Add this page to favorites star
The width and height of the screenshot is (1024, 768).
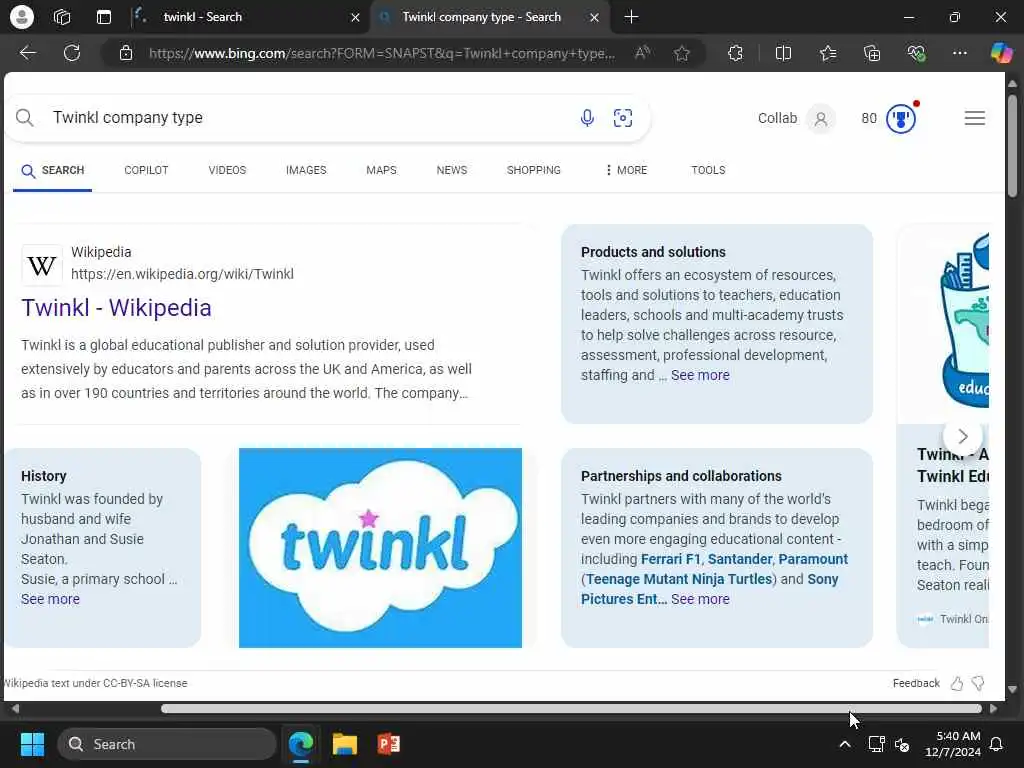[x=682, y=53]
